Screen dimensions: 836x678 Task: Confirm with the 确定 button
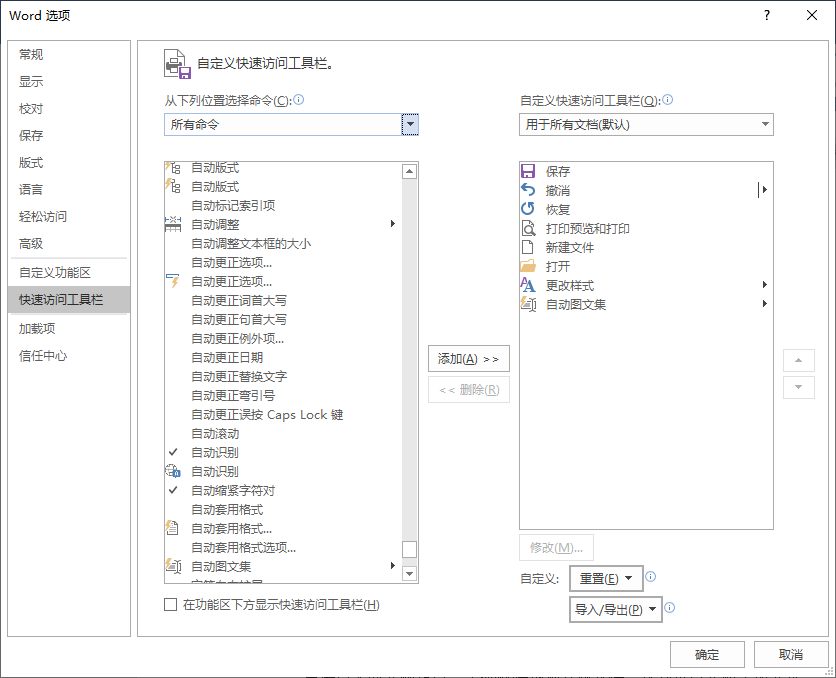point(707,655)
